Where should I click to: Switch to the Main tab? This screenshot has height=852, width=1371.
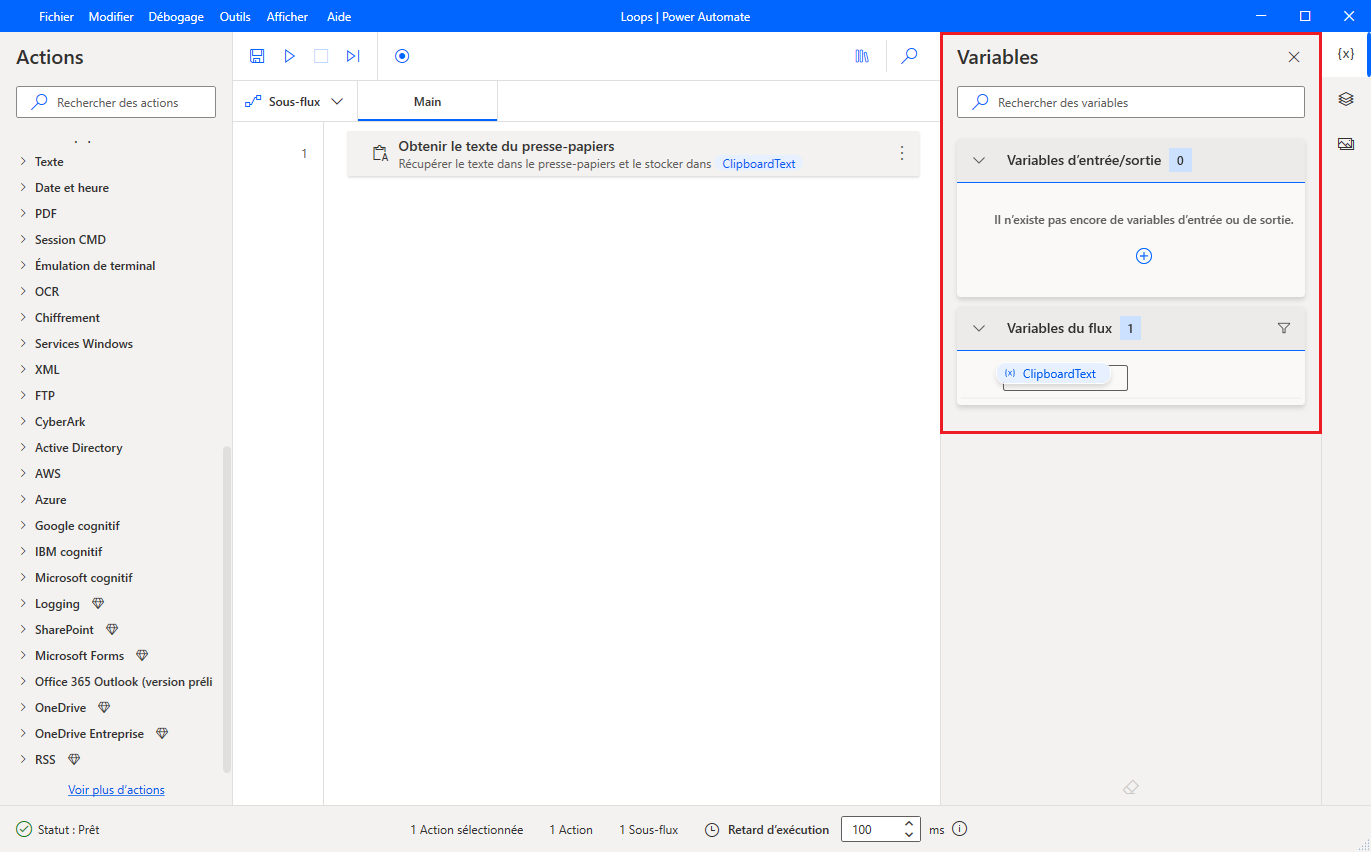[x=427, y=101]
